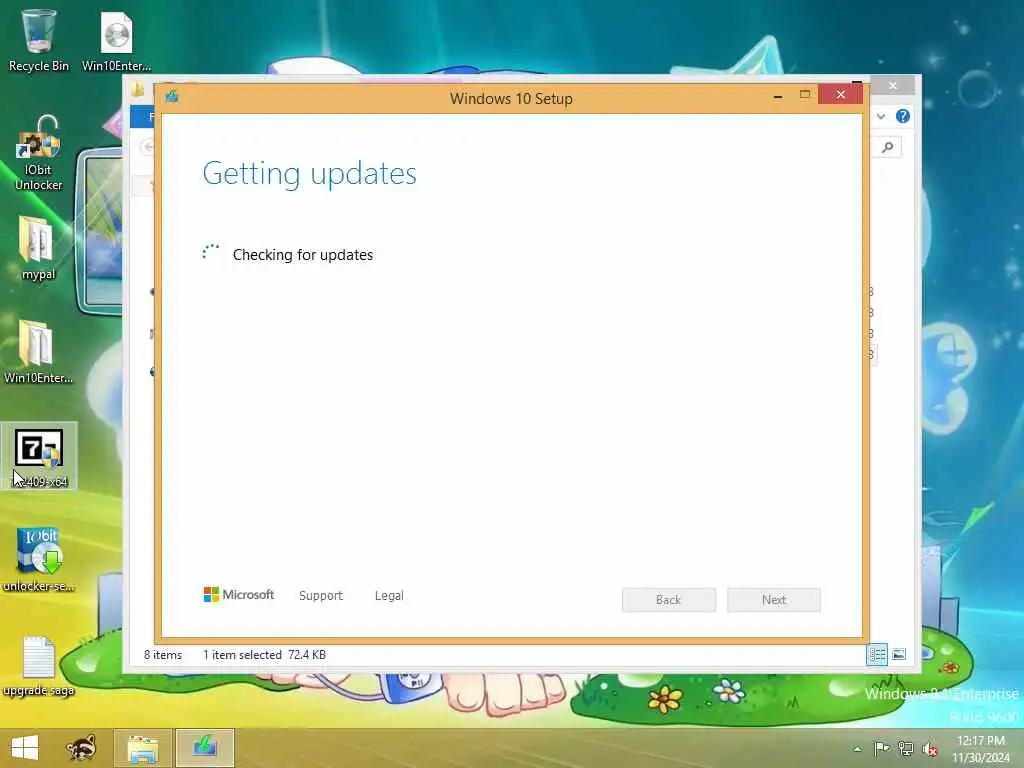Click the Windows Start button
This screenshot has height=768, width=1024.
pos(25,748)
